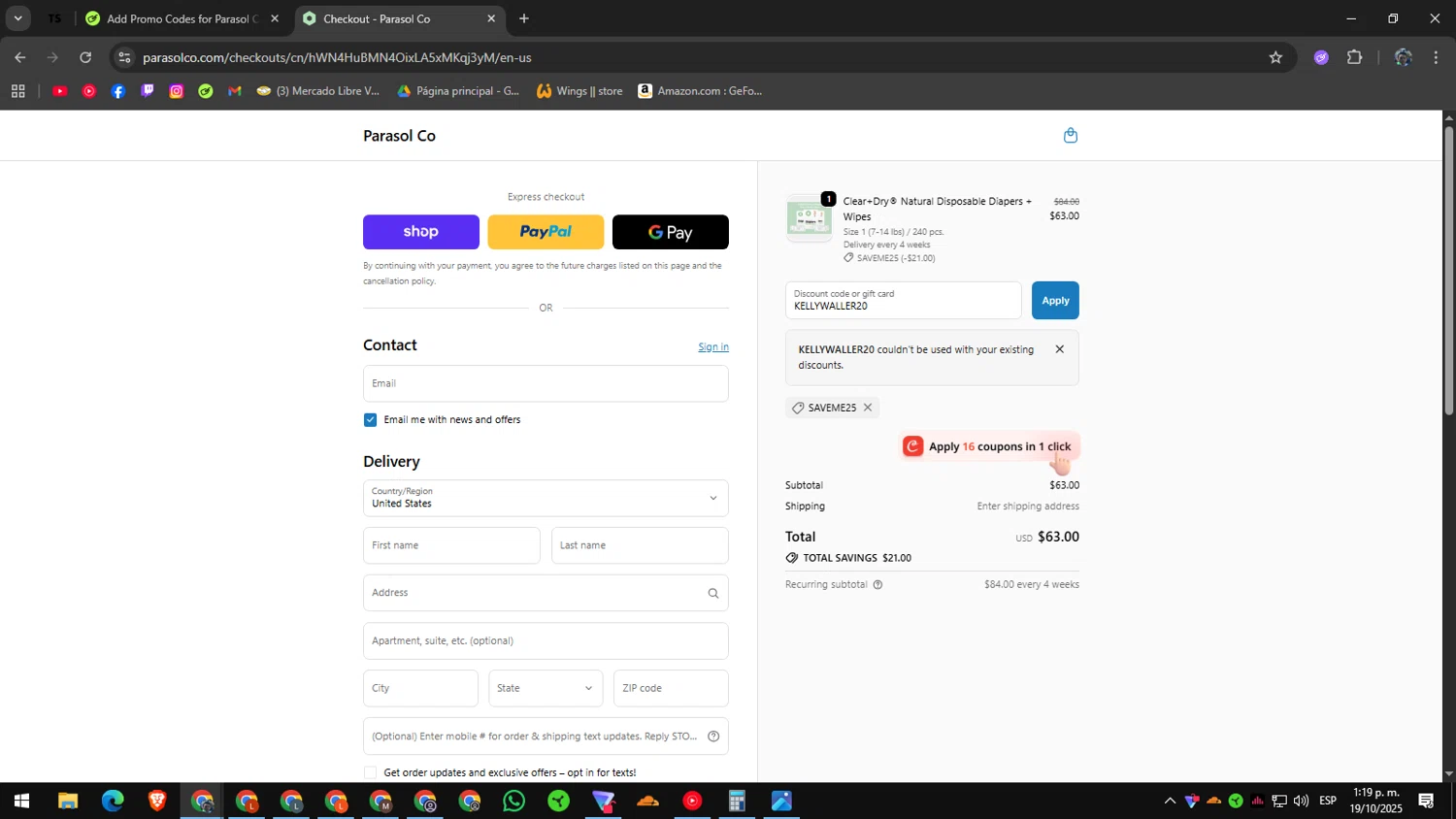Open the tab search dropdown arrow
The width and height of the screenshot is (1456, 819).
(17, 18)
